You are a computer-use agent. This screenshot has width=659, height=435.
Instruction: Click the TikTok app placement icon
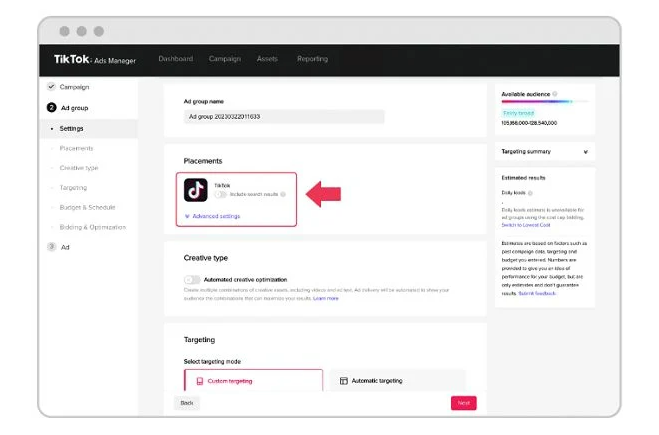[195, 190]
